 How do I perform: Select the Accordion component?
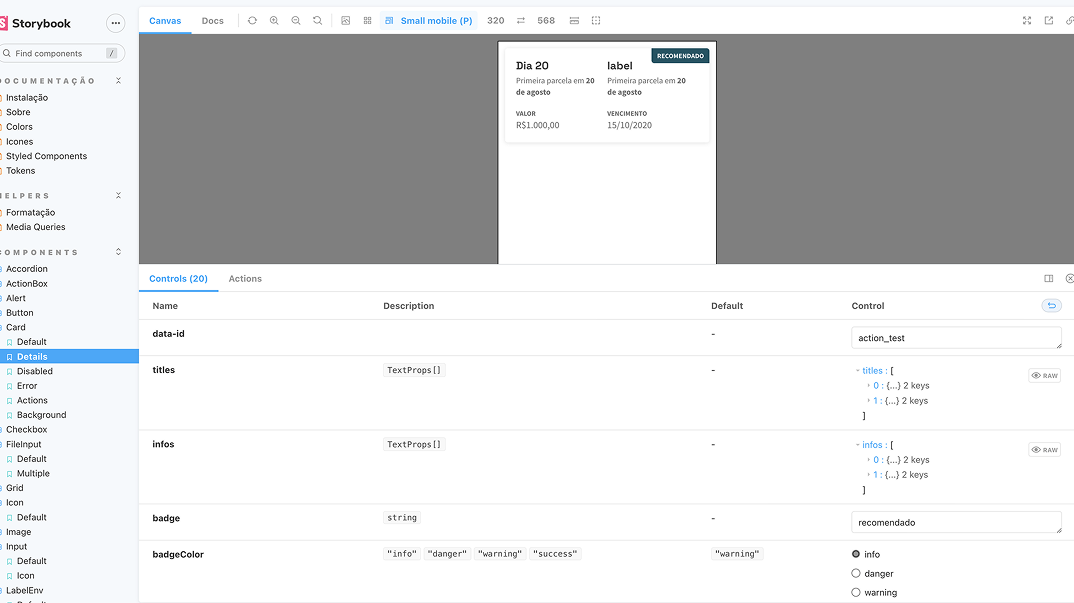pyautogui.click(x=27, y=269)
